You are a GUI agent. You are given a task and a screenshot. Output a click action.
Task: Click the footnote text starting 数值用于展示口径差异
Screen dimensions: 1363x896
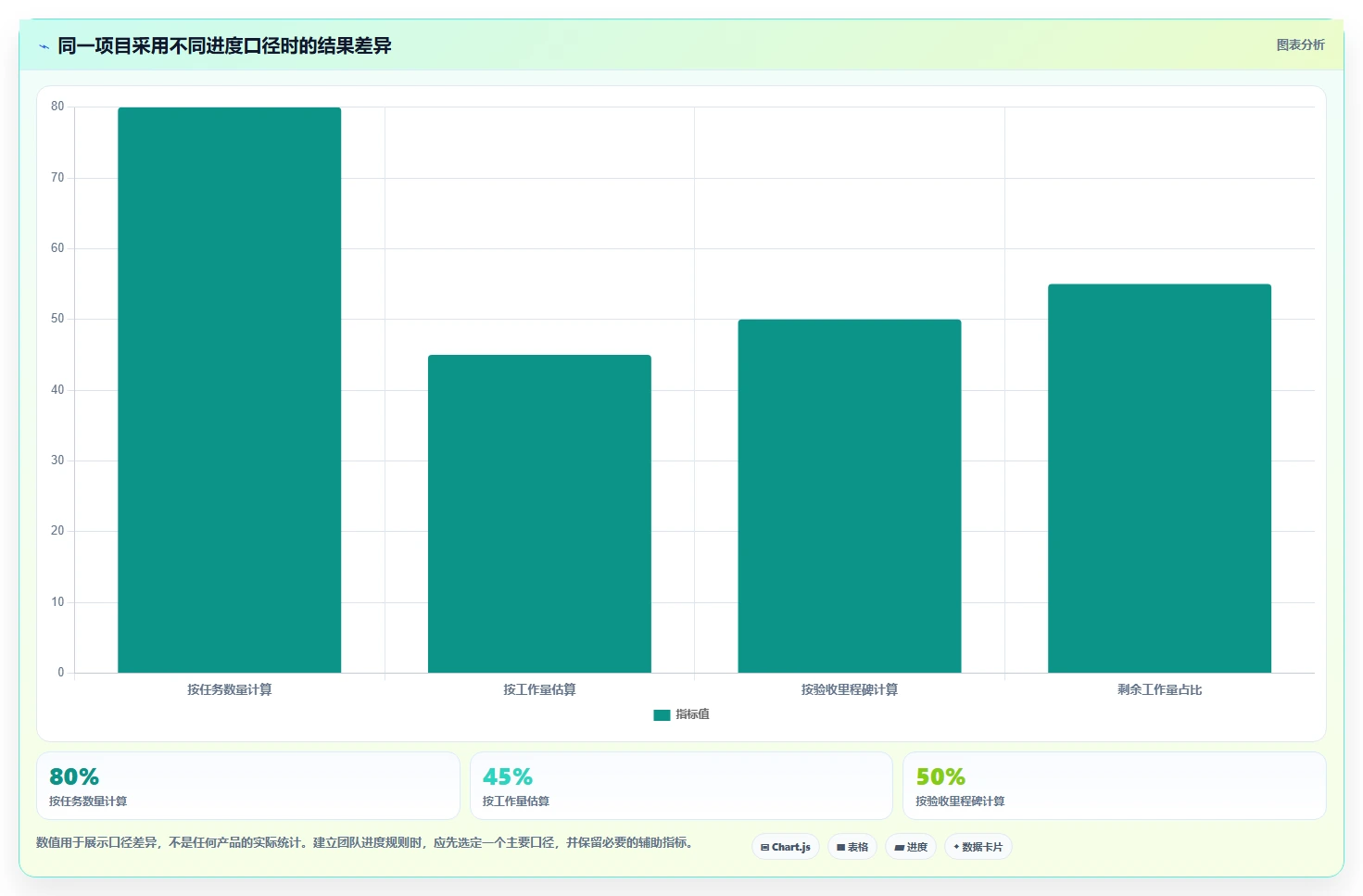pos(364,842)
